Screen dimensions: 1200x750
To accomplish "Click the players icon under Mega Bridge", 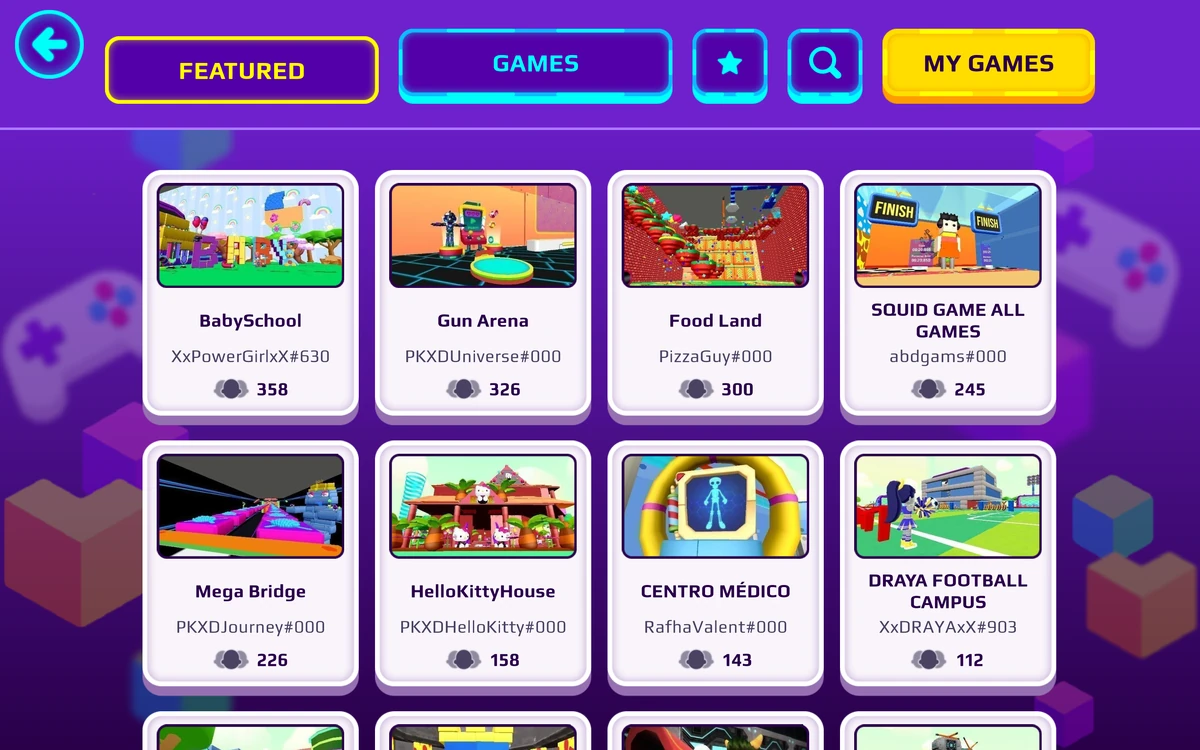I will point(231,660).
